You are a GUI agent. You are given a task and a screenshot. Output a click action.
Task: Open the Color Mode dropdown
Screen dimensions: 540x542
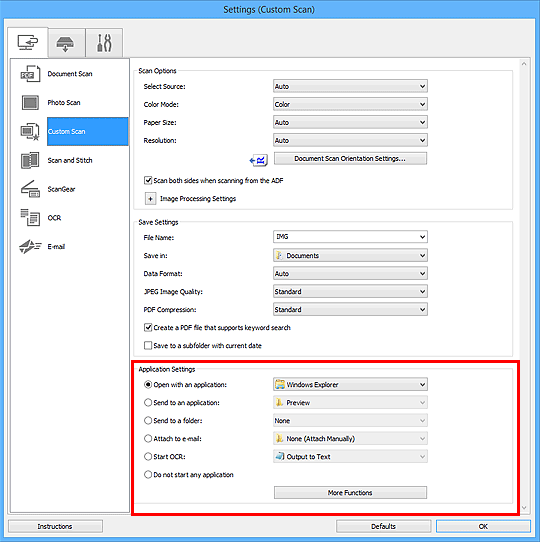(x=350, y=104)
